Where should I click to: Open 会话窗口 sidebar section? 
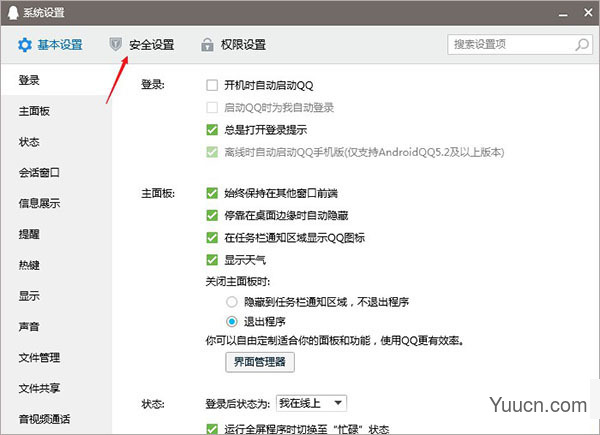[56, 173]
